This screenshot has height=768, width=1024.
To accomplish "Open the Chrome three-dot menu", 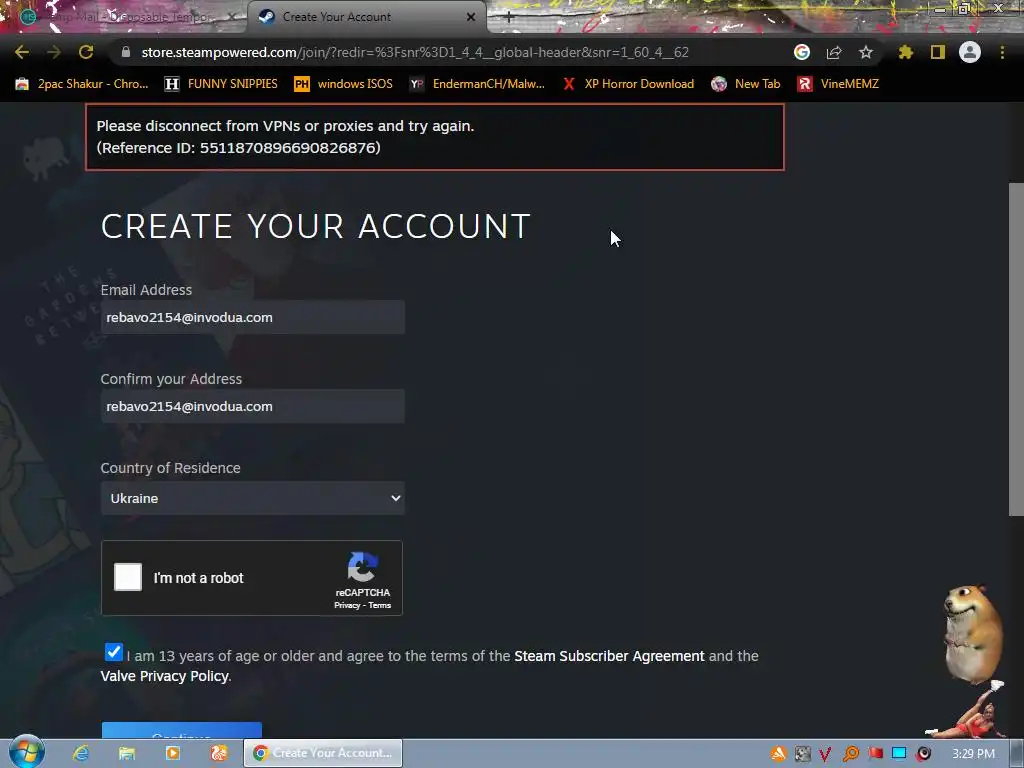I will pos(1002,52).
